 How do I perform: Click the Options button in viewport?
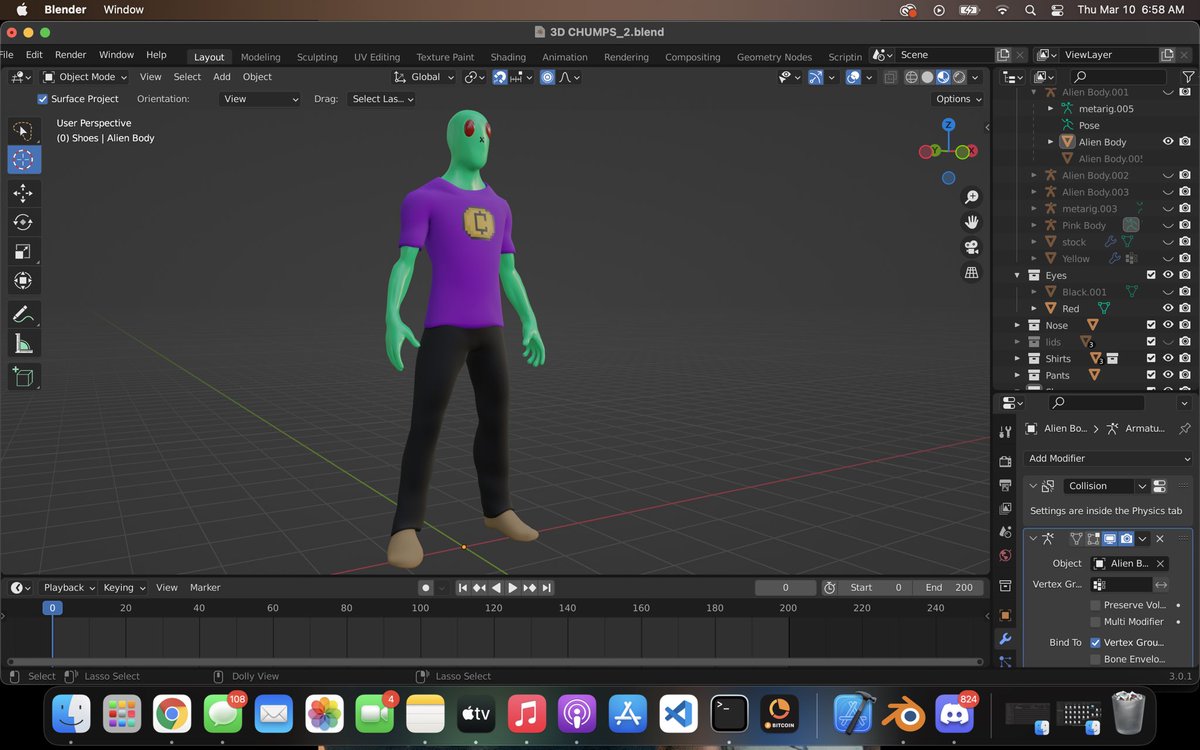point(958,99)
